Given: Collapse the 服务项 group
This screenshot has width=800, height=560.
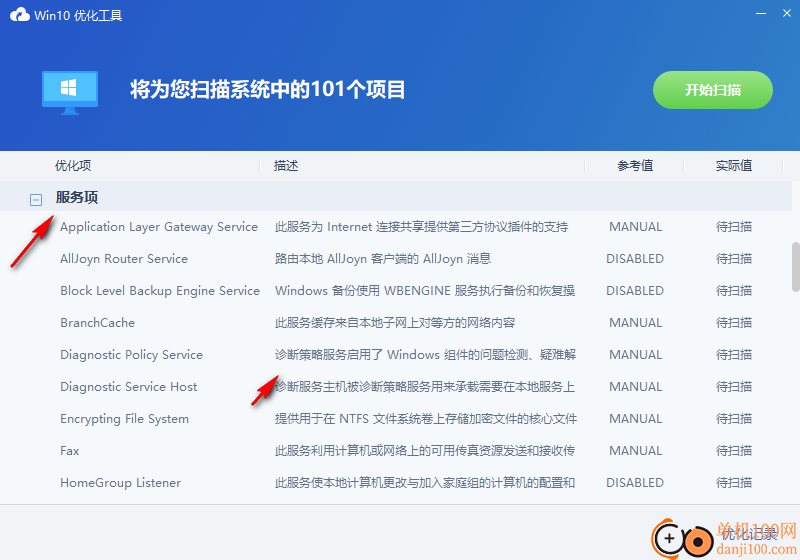Looking at the screenshot, I should pos(36,200).
